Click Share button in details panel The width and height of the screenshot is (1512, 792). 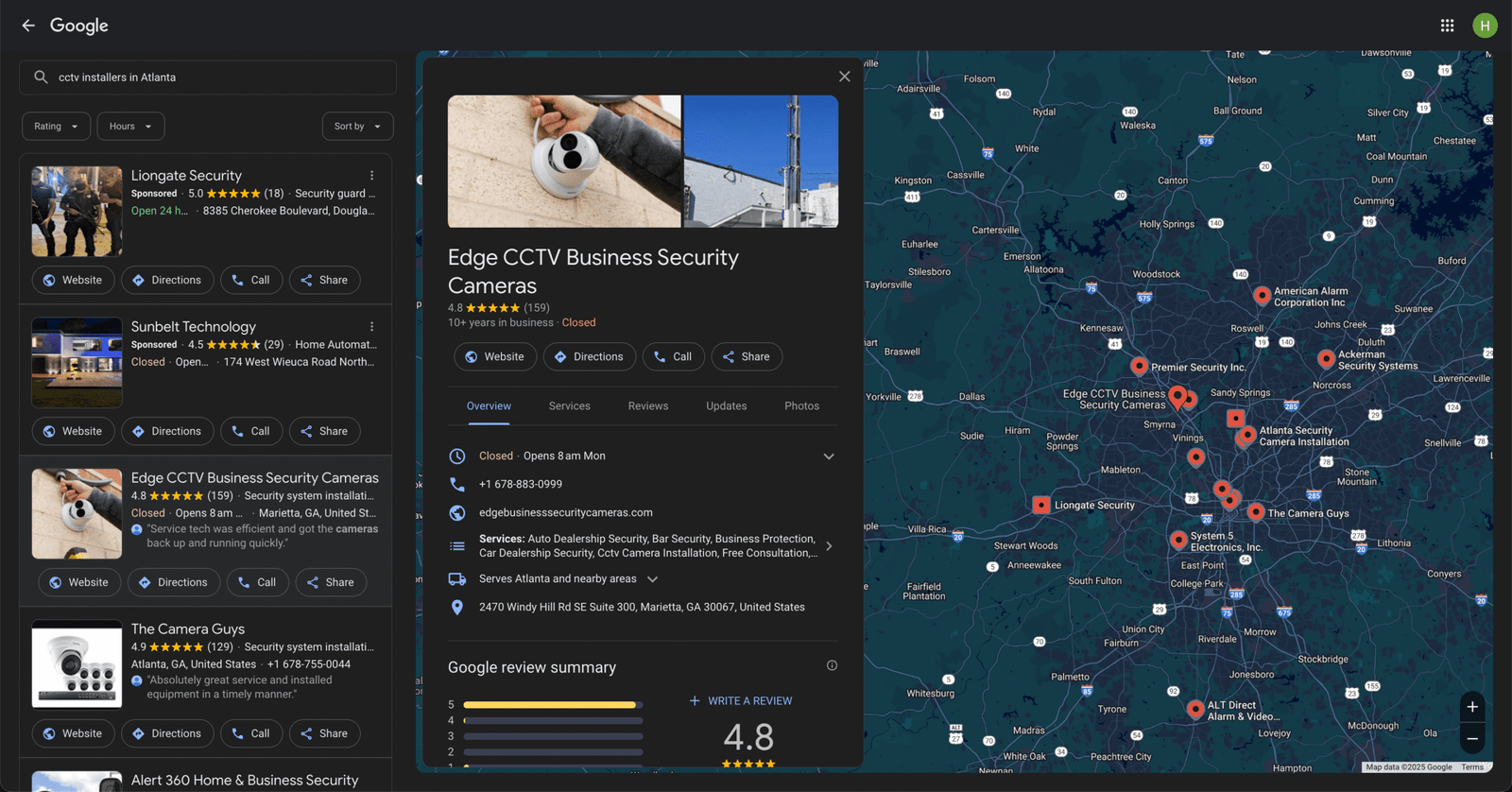pos(747,357)
